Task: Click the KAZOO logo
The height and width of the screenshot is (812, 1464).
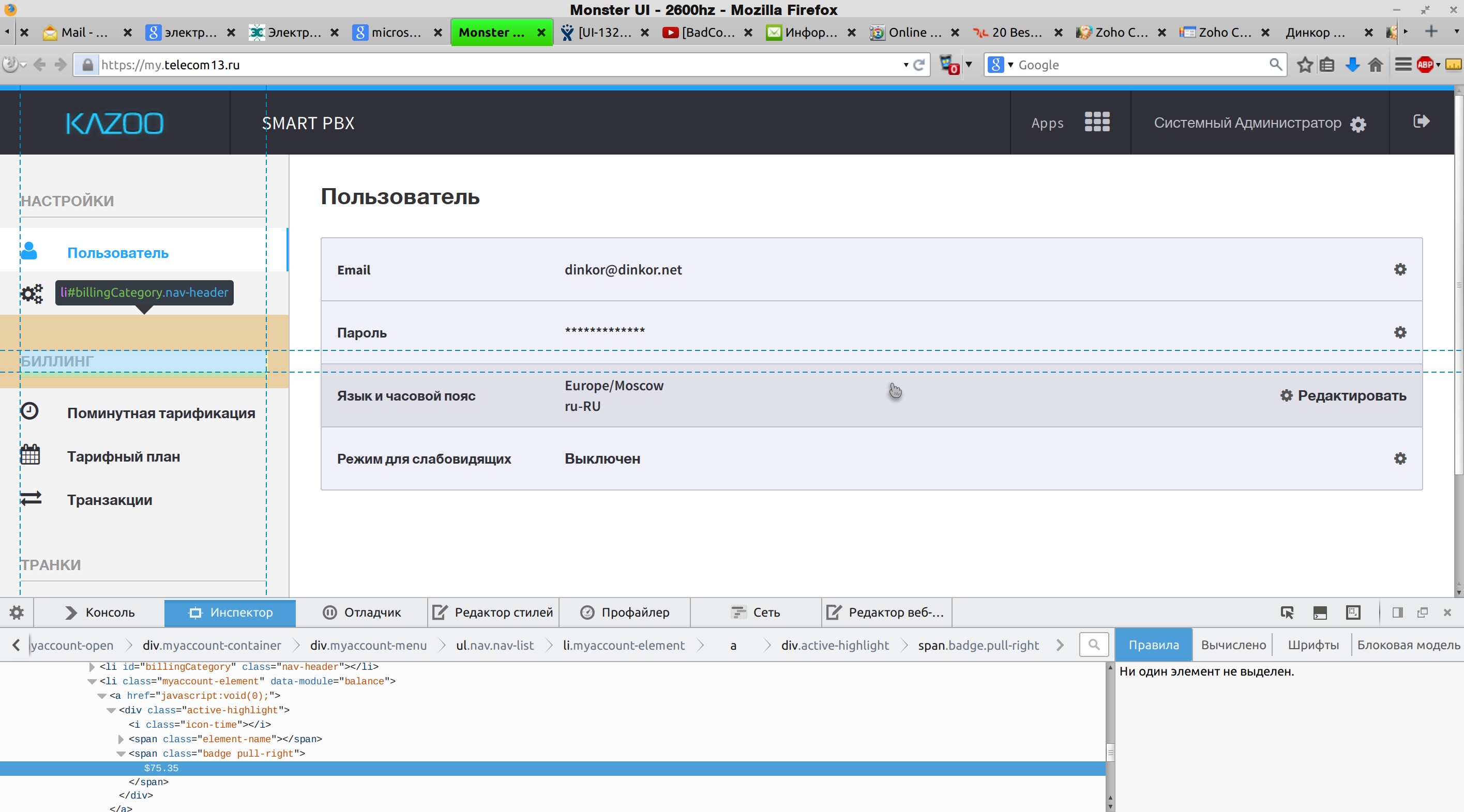Action: (x=115, y=124)
